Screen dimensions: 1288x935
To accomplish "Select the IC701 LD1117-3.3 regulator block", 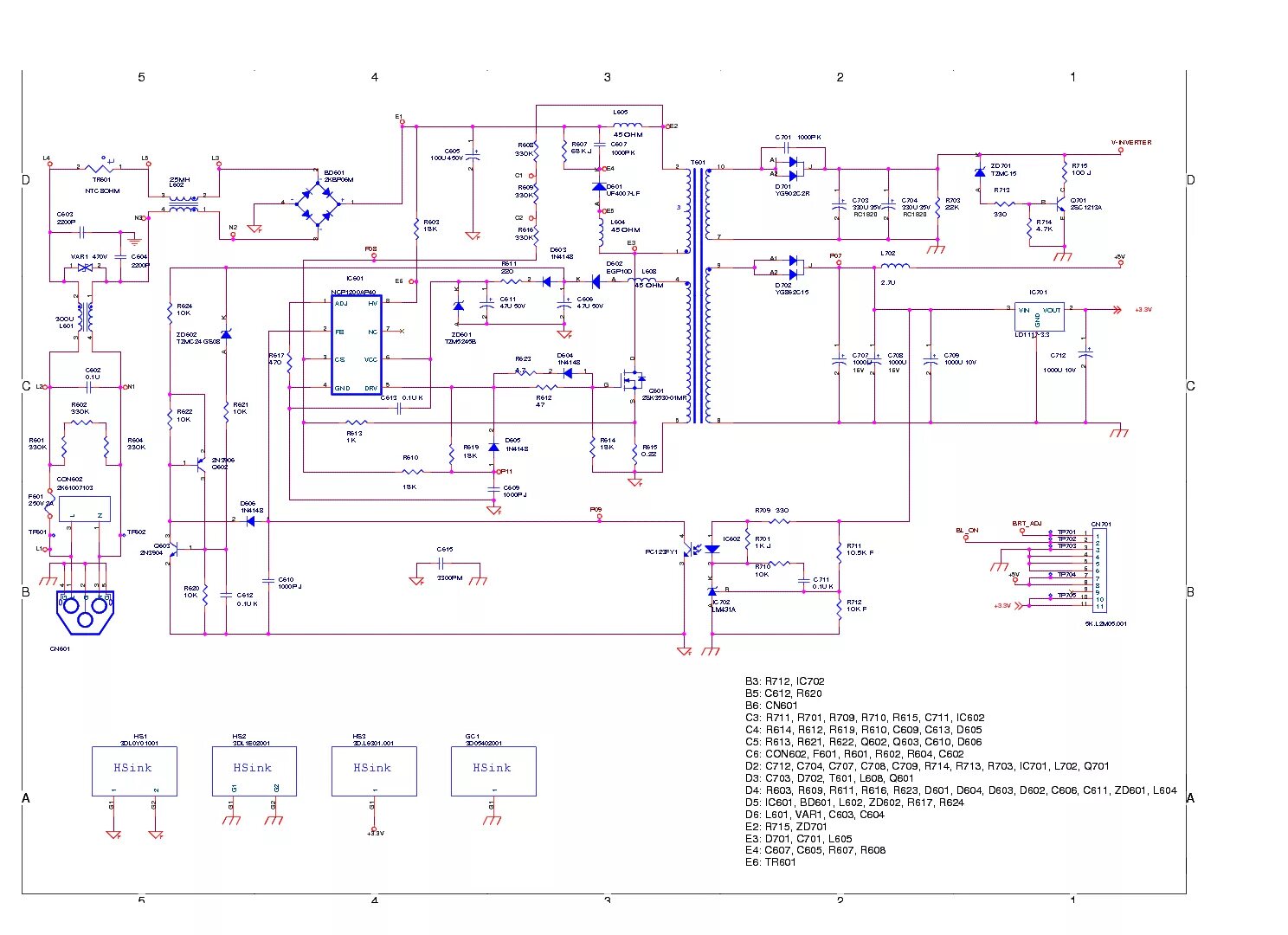I will click(x=1039, y=317).
